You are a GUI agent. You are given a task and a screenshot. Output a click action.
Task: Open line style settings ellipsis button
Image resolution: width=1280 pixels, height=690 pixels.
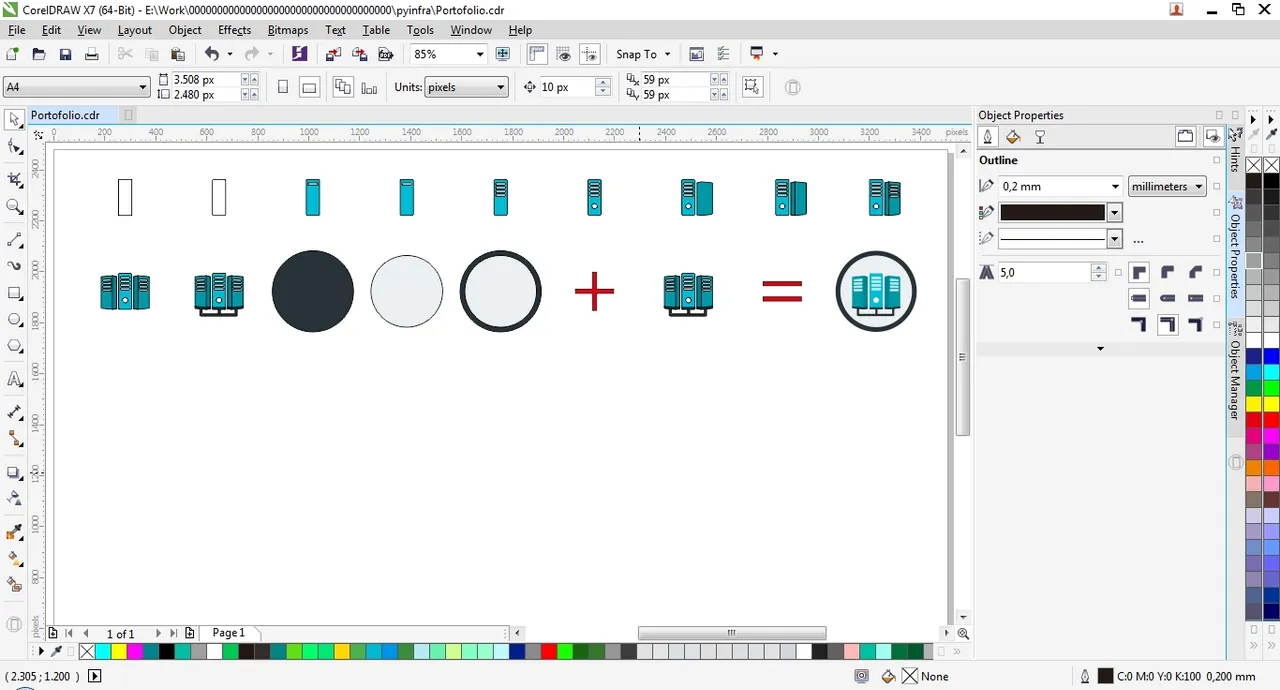coord(1138,239)
